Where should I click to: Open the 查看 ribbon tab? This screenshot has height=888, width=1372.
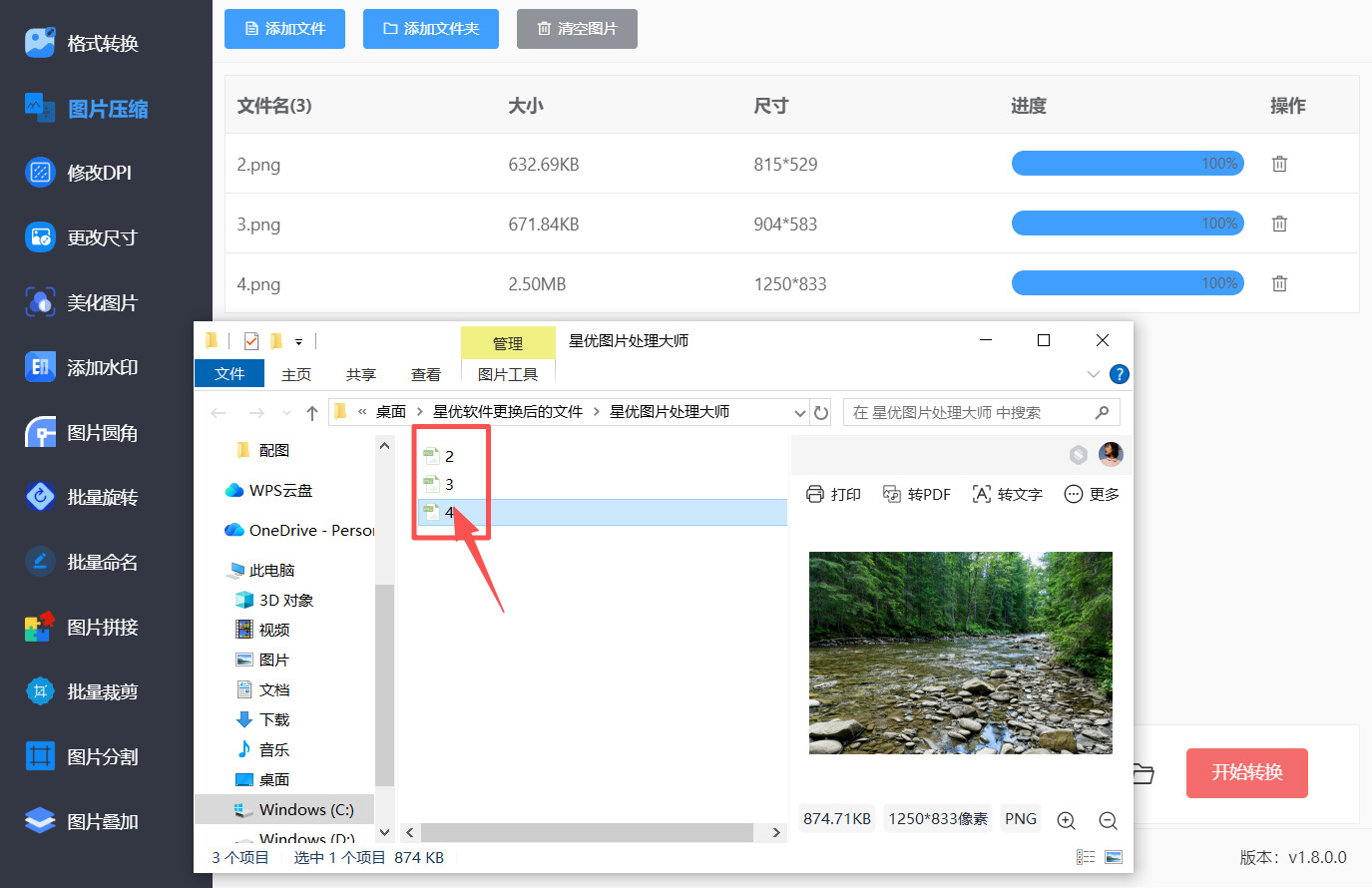(426, 374)
